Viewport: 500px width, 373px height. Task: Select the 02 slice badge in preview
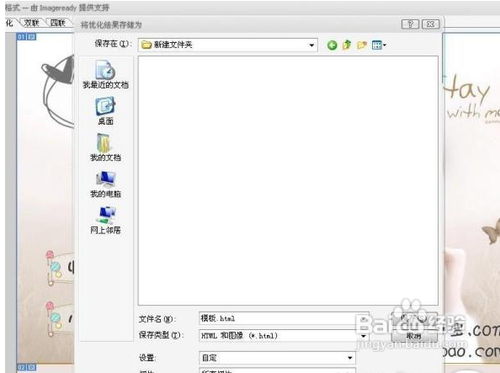click(x=21, y=367)
